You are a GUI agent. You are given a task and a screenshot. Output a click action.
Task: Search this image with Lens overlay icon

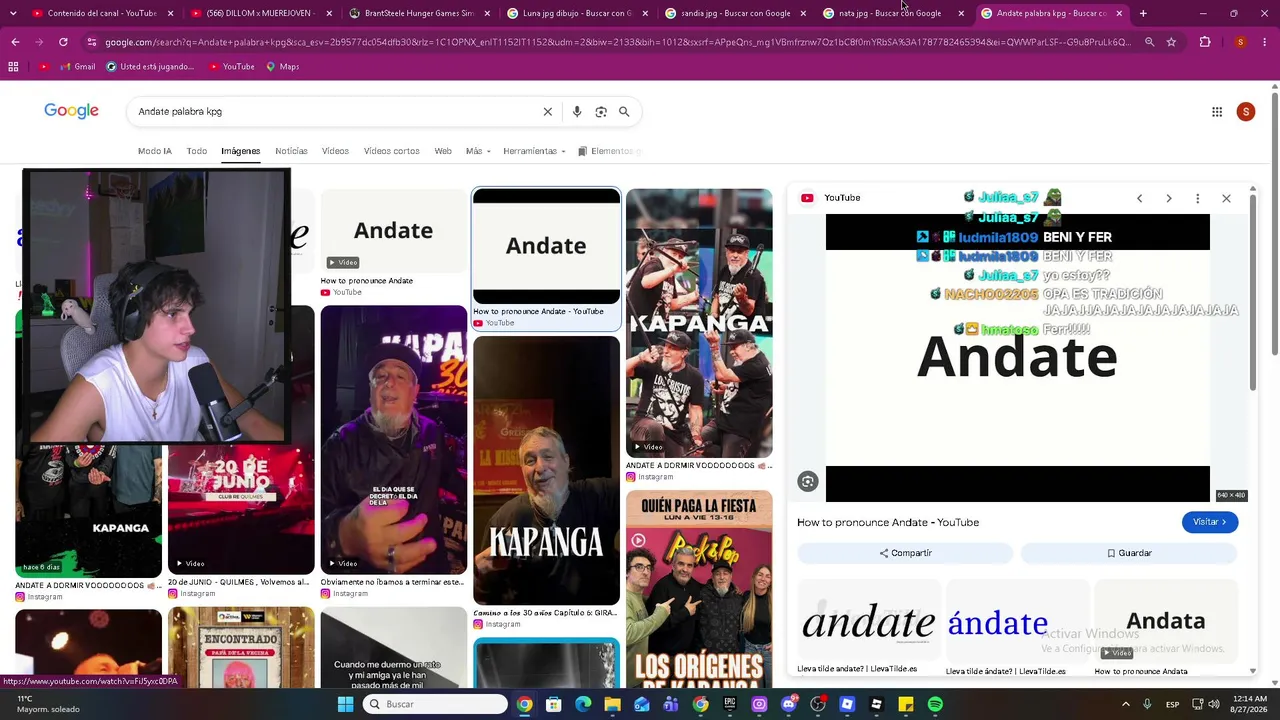[808, 482]
